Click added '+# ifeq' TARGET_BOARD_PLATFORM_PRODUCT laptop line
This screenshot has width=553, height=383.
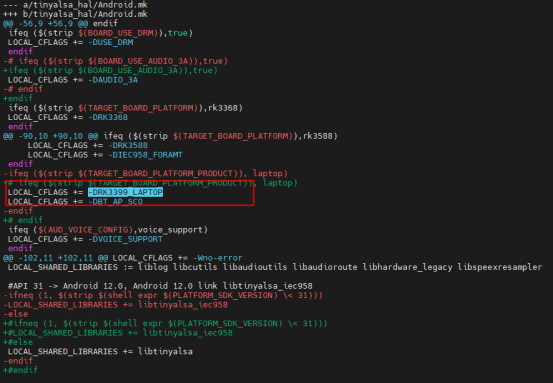click(x=151, y=183)
